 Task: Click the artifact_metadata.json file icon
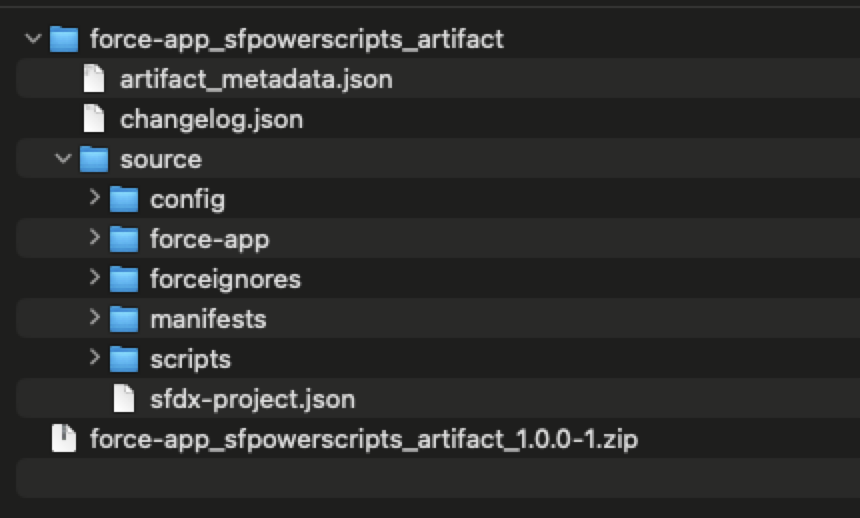tap(93, 80)
